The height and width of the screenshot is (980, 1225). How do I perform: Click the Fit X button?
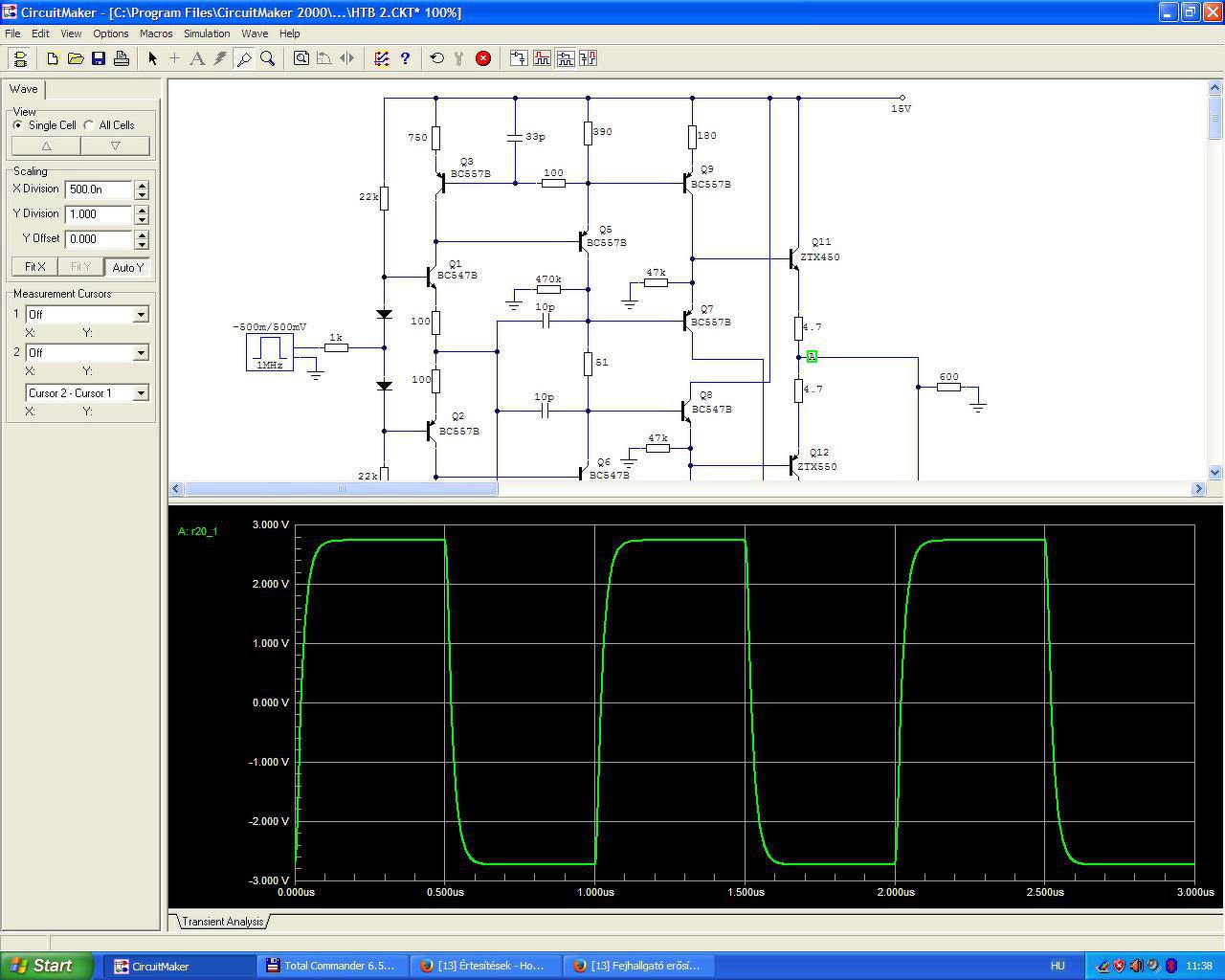34,267
